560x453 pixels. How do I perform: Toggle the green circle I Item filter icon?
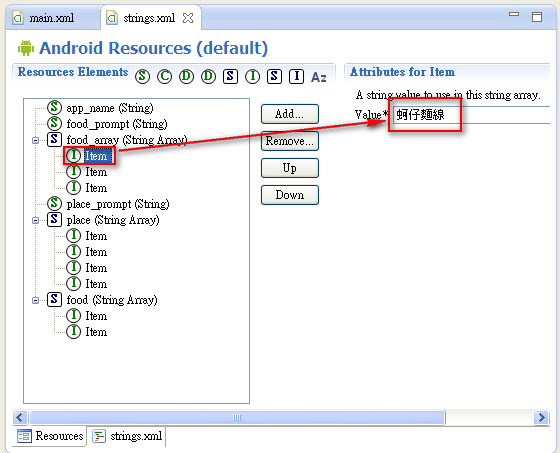(252, 76)
